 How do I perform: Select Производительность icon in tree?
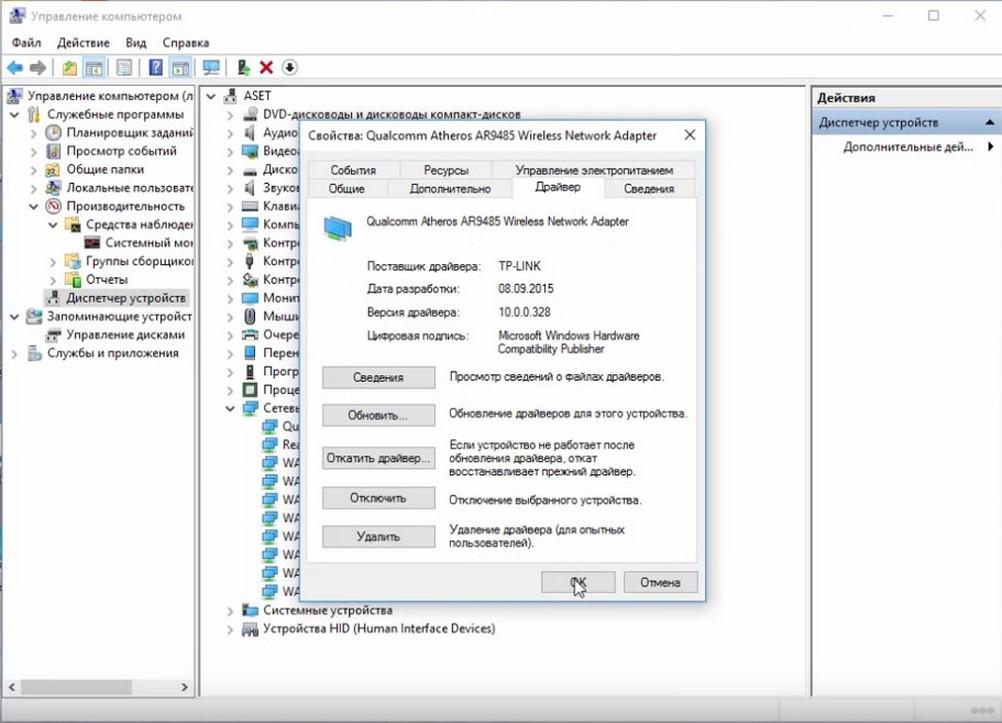[54, 206]
